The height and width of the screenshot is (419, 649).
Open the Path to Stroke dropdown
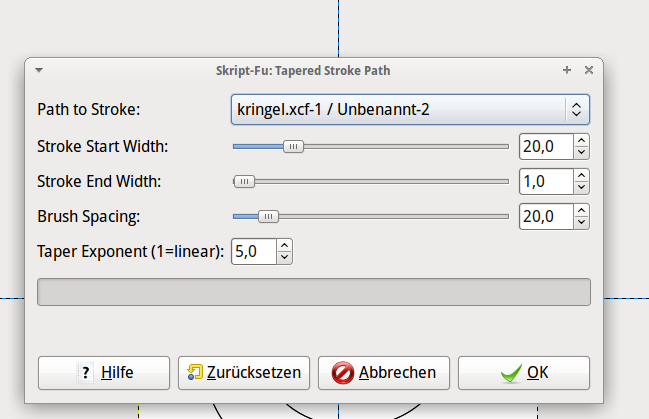click(x=410, y=109)
